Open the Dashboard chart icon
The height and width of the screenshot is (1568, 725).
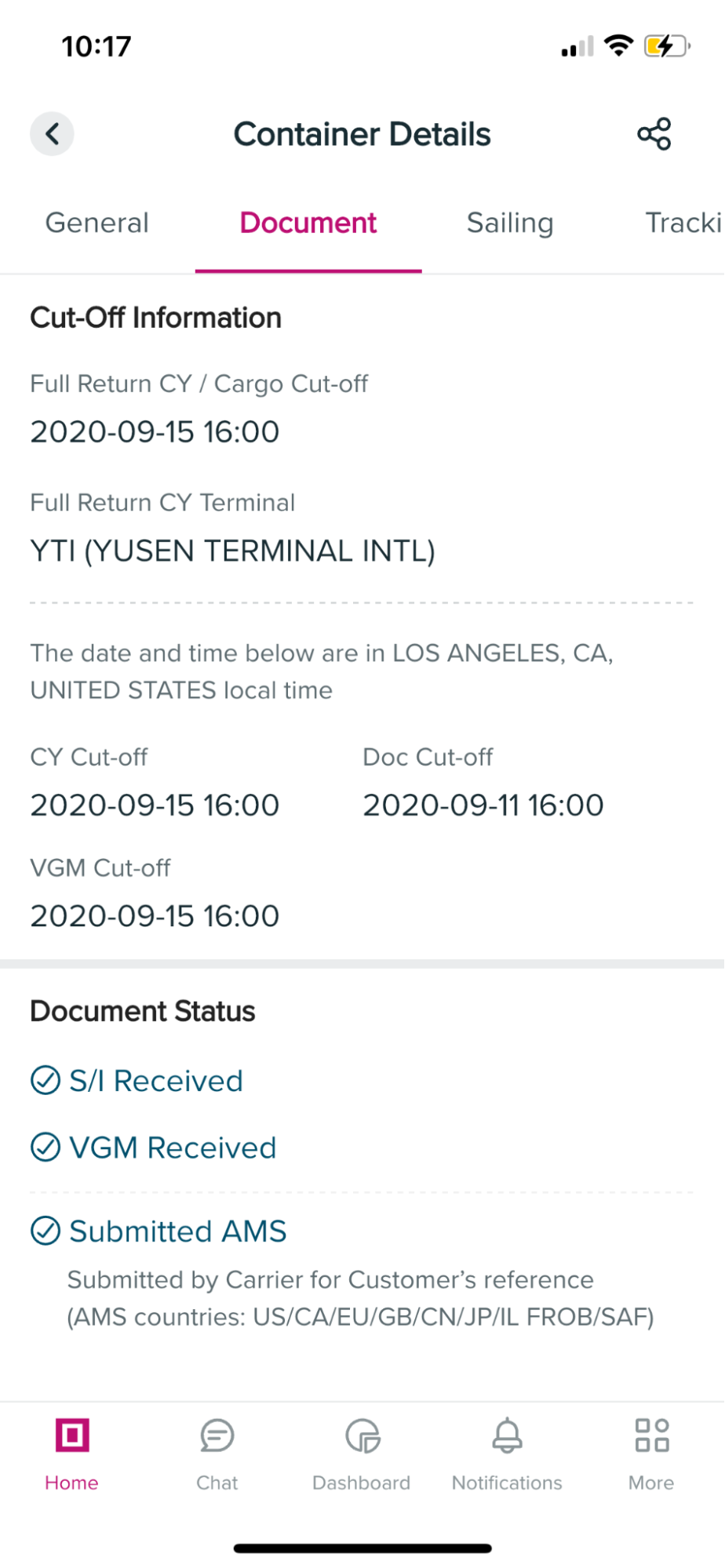coord(362,1436)
